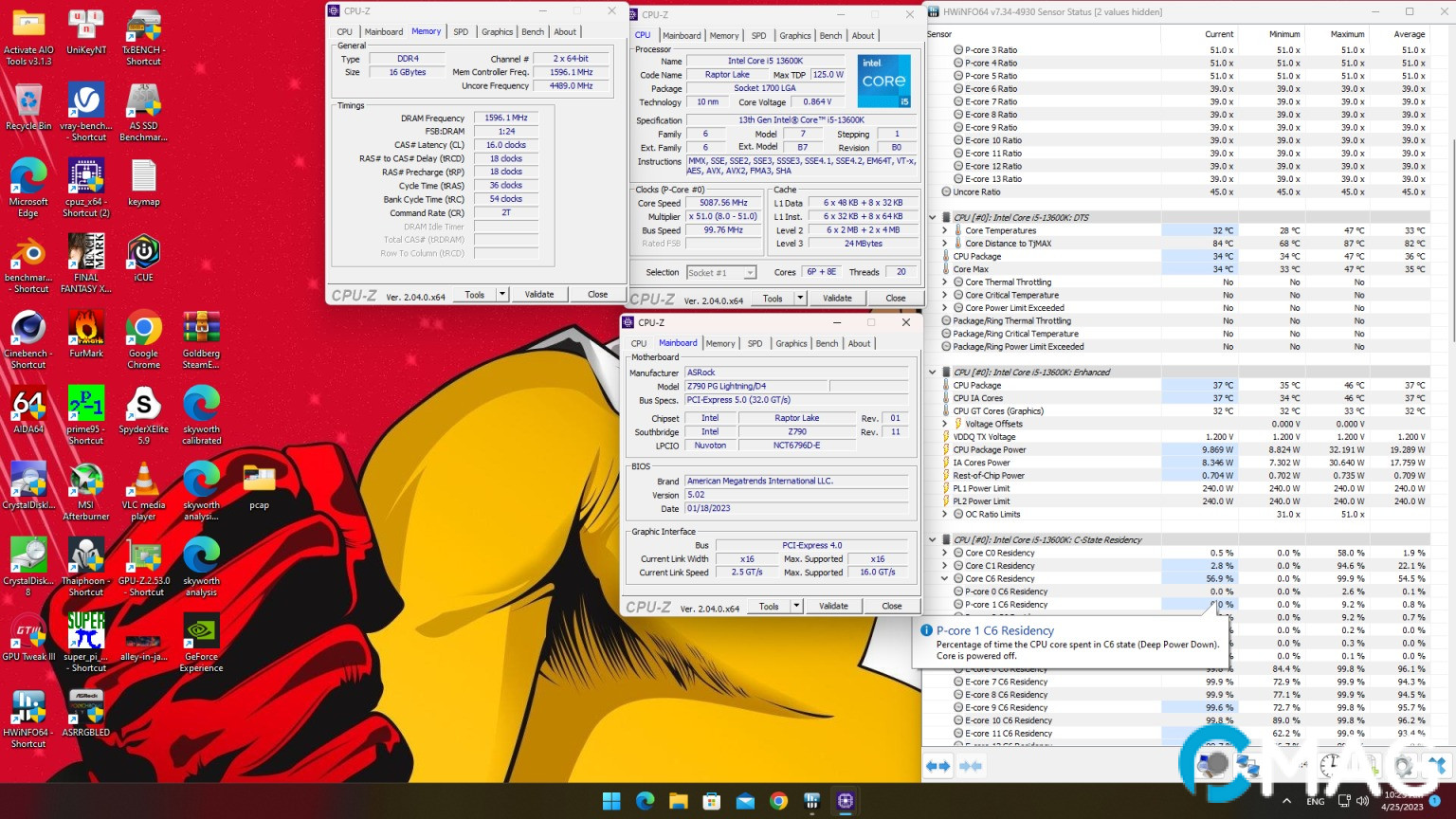The width and height of the screenshot is (1456, 819).
Task: Select Bench tab in CPU-Z CPU window
Action: pyautogui.click(x=830, y=35)
